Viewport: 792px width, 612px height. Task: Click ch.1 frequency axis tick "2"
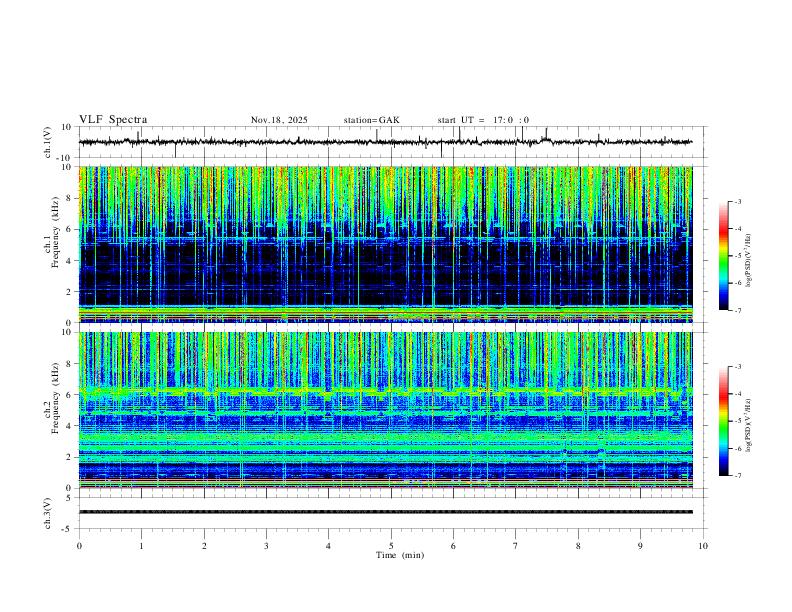69,291
